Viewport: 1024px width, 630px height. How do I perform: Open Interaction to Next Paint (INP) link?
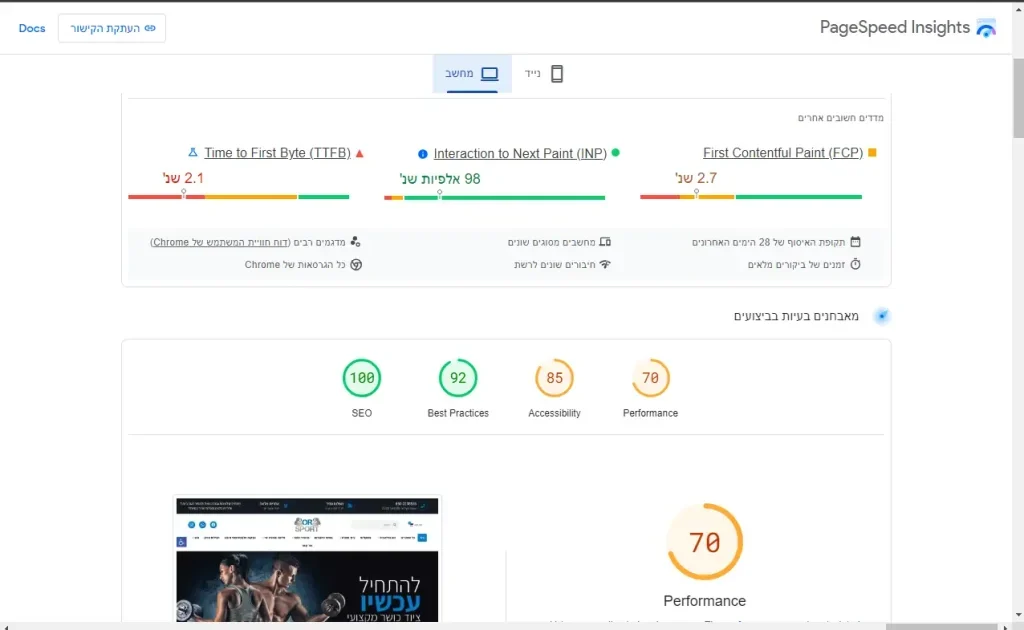pos(520,153)
